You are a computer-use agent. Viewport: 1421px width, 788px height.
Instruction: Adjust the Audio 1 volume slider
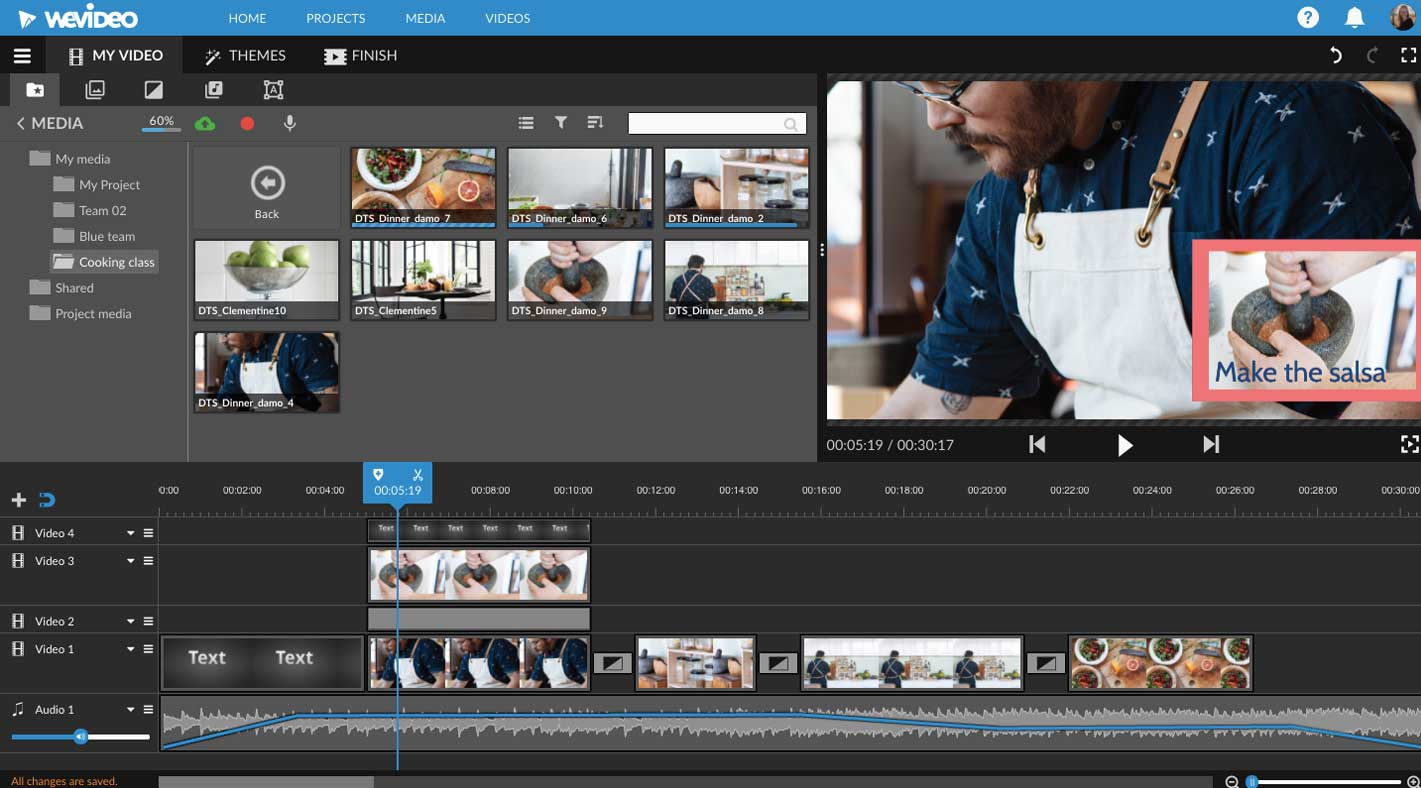[81, 737]
